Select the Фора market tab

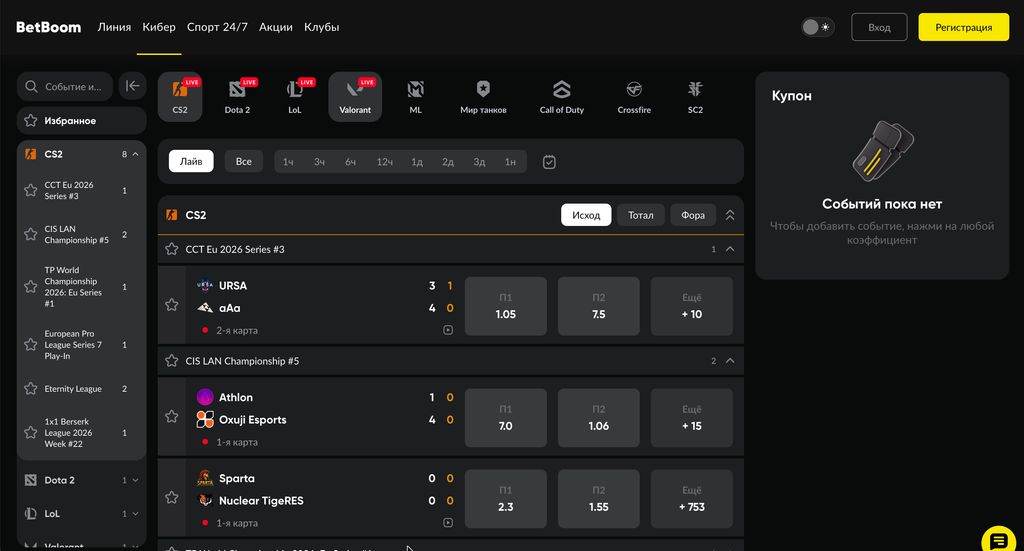click(x=693, y=215)
